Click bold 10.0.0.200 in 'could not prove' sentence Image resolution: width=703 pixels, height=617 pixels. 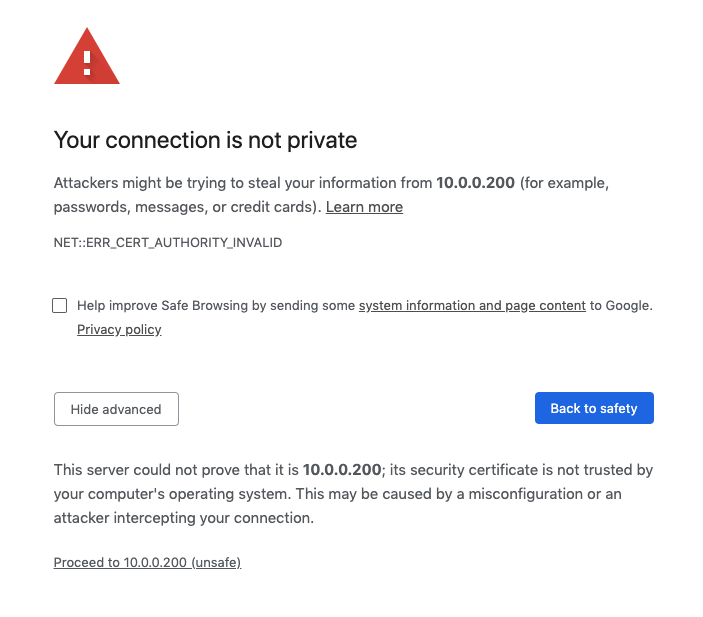click(x=342, y=469)
